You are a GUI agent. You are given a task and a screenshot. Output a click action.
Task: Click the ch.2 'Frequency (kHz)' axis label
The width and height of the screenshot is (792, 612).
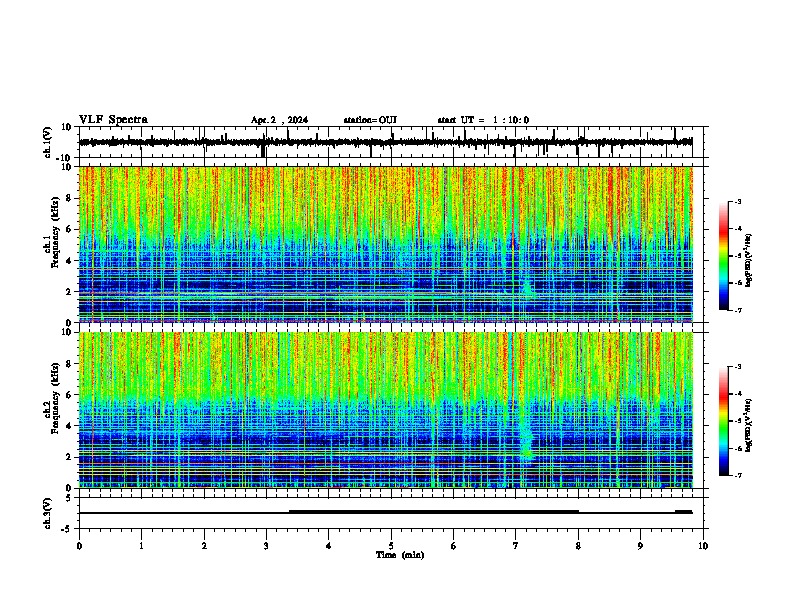55,398
